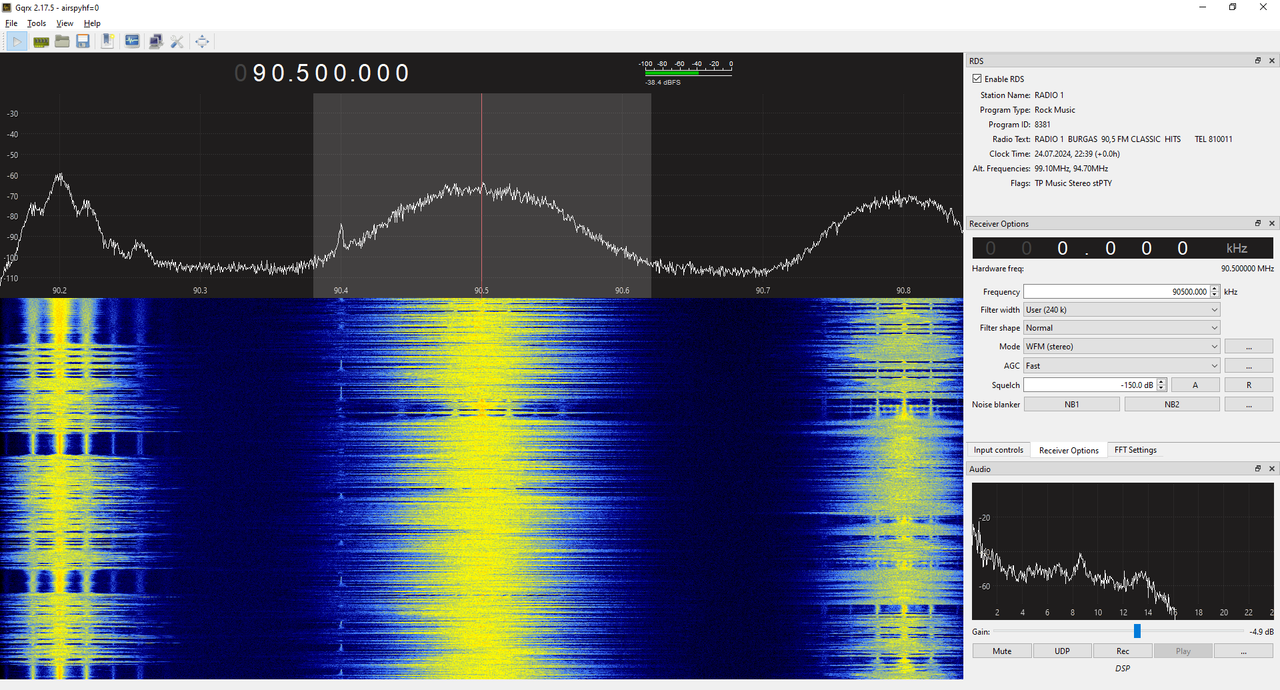This screenshot has width=1280, height=690.
Task: Click the squelch reset R button
Action: (x=1249, y=385)
